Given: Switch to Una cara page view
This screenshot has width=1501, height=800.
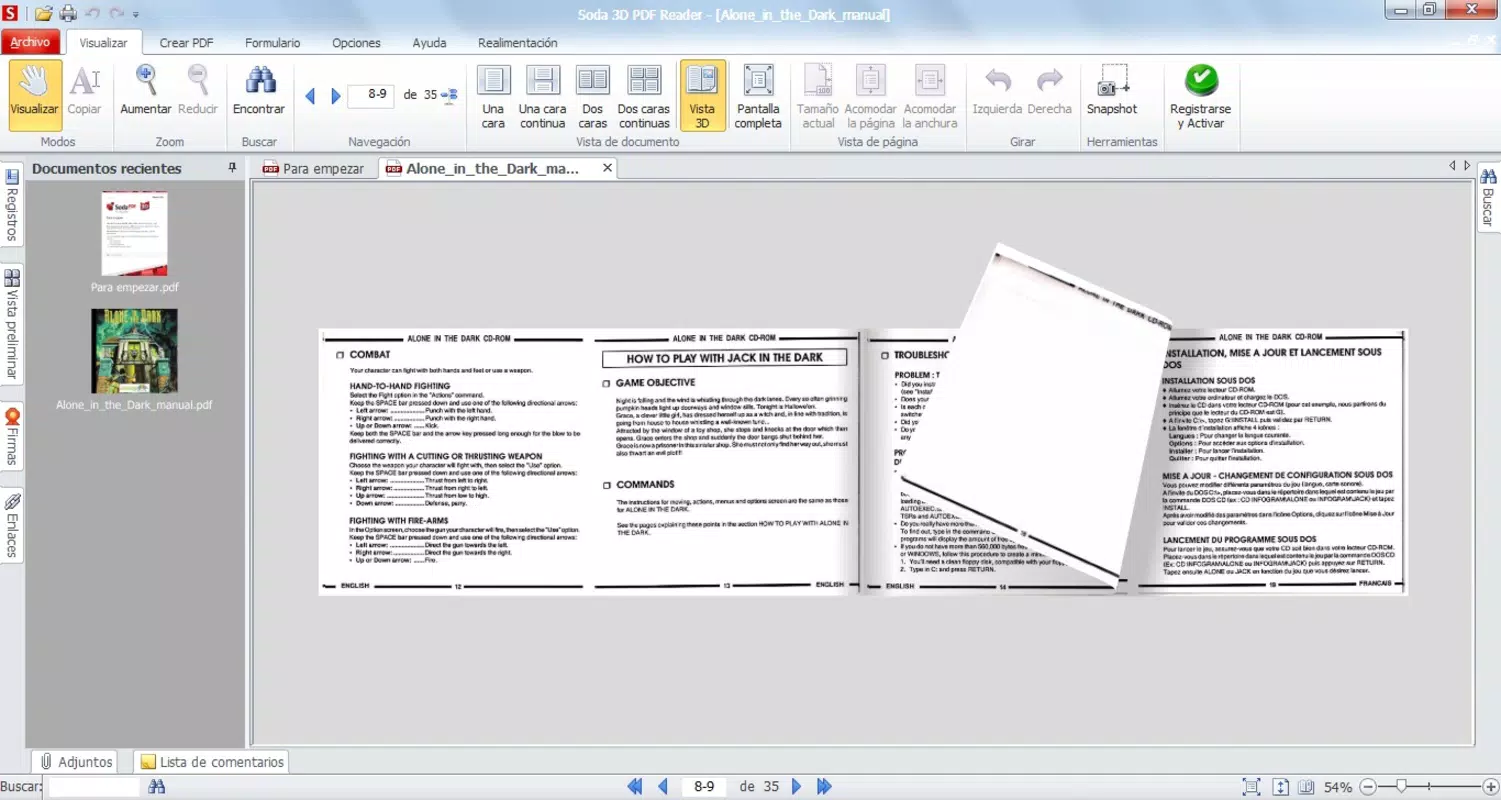Looking at the screenshot, I should coord(493,96).
